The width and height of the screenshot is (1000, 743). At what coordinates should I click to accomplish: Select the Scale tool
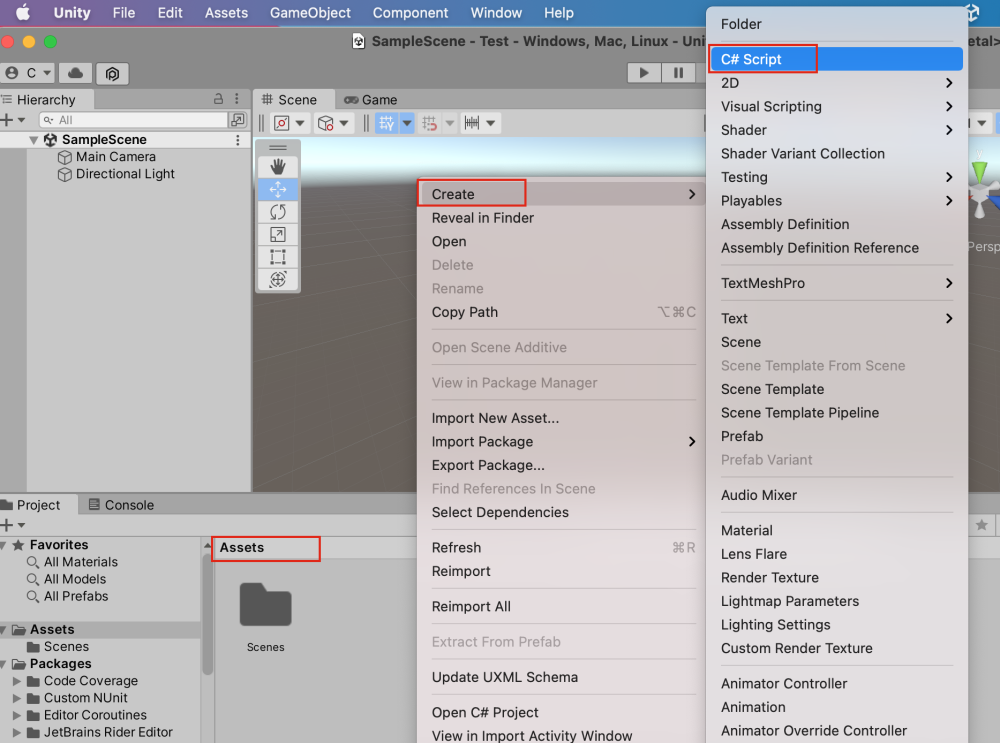pos(278,231)
